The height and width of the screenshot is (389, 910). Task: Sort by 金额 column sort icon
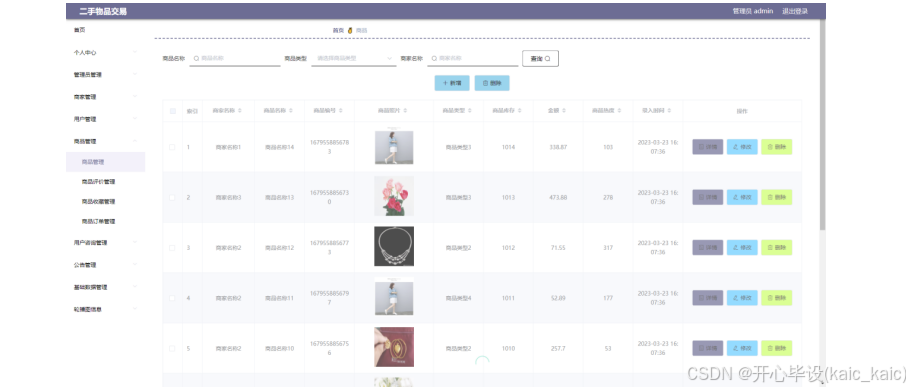(565, 110)
